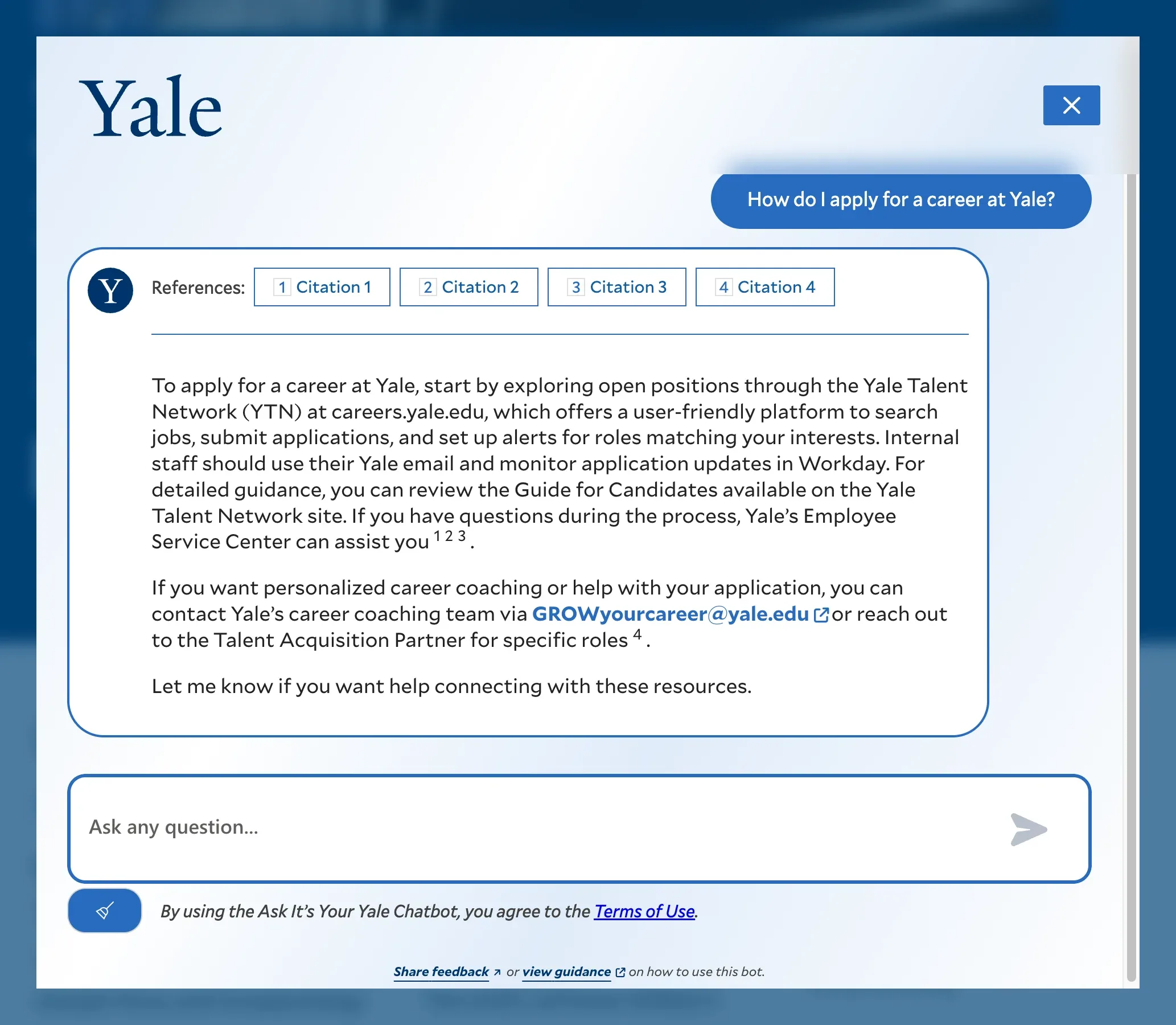Click the Y chatbot avatar icon
The height and width of the screenshot is (1025, 1176).
coord(110,288)
